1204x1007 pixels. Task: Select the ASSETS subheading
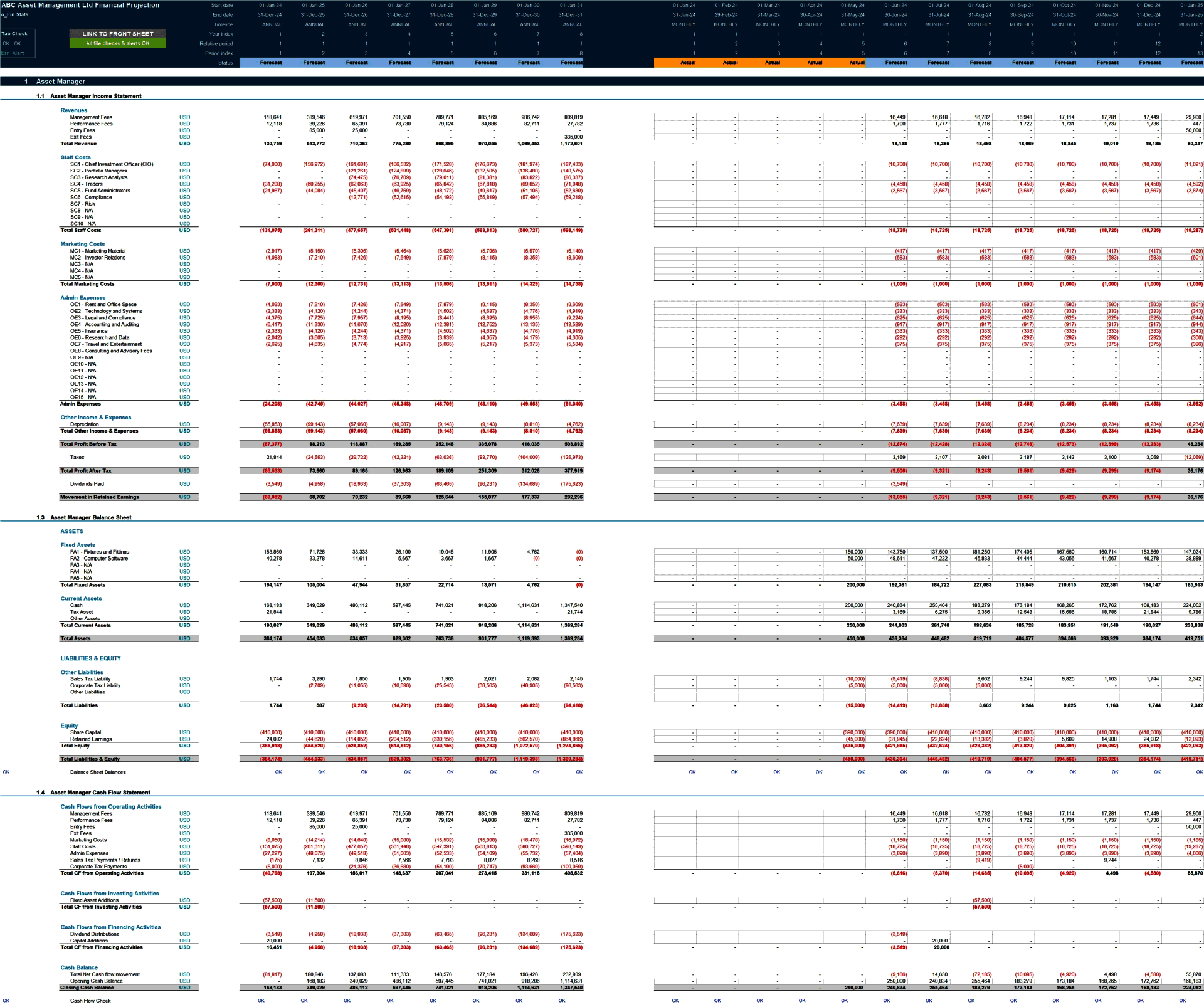tap(71, 532)
